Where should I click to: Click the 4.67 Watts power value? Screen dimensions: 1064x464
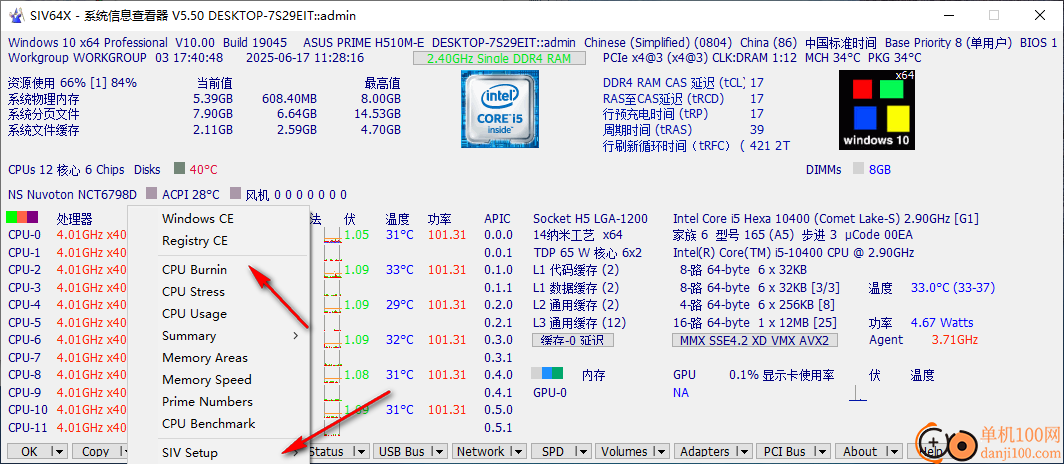pos(942,323)
